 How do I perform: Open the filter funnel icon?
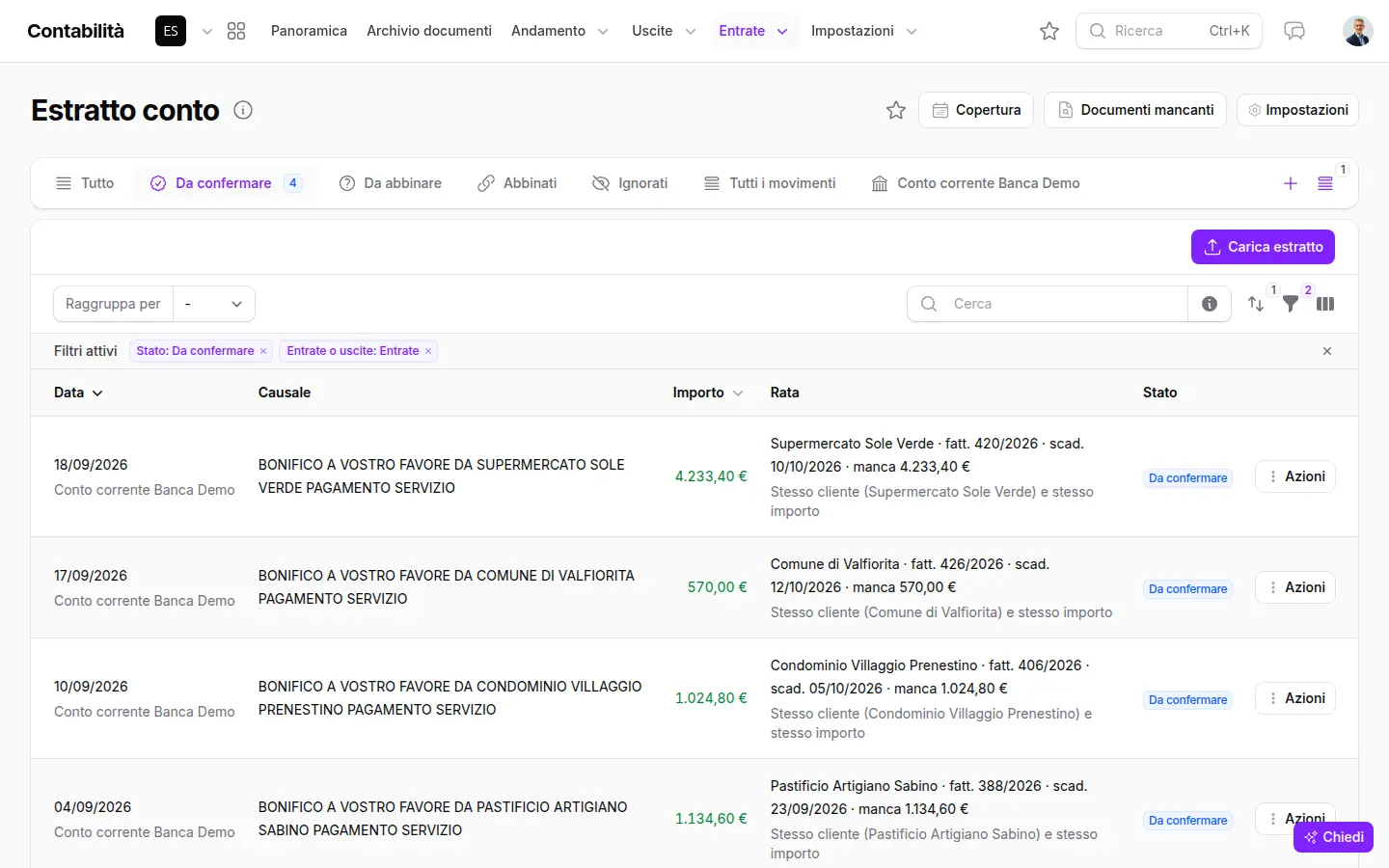click(1291, 304)
